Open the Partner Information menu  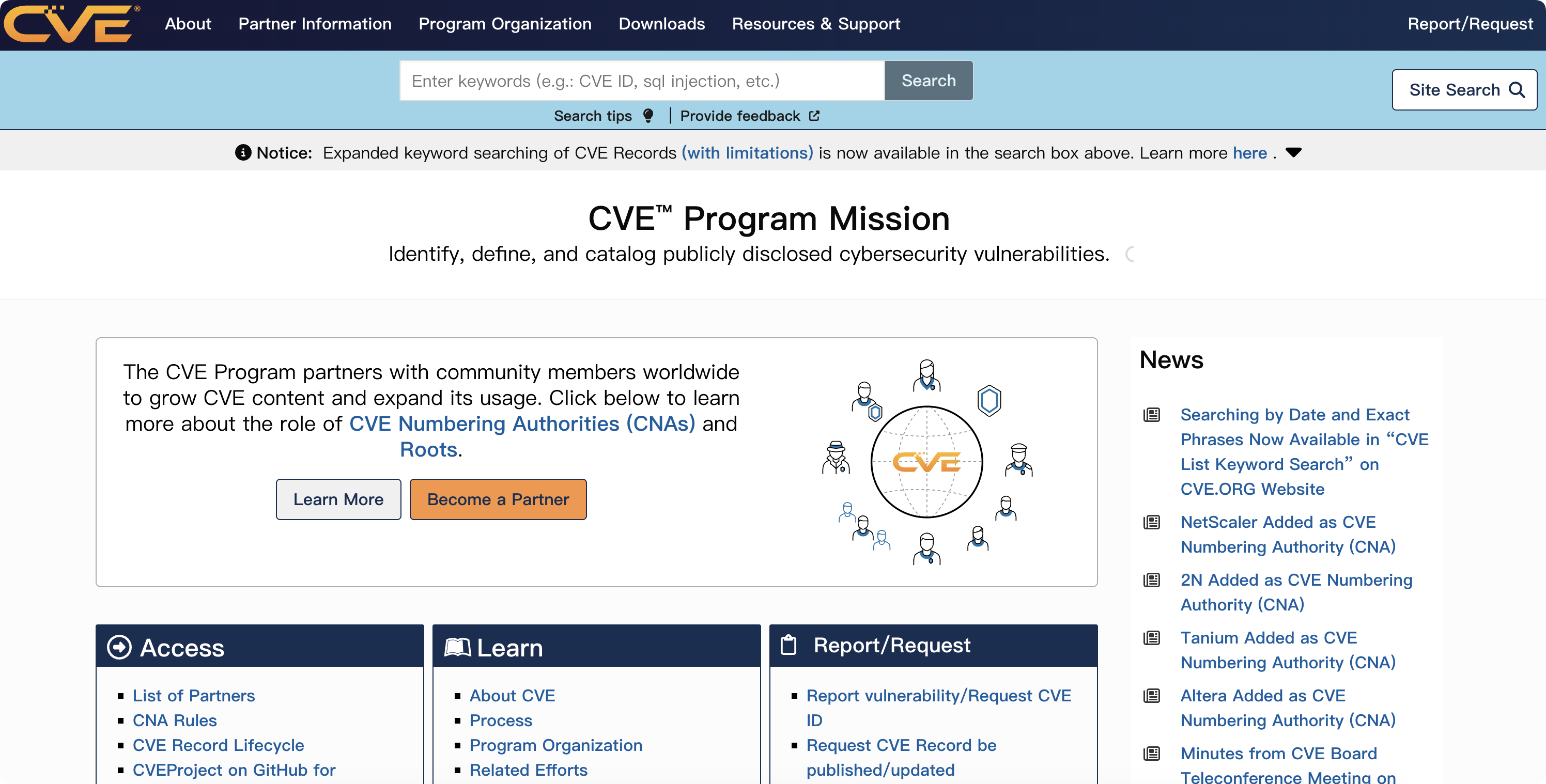pyautogui.click(x=315, y=24)
